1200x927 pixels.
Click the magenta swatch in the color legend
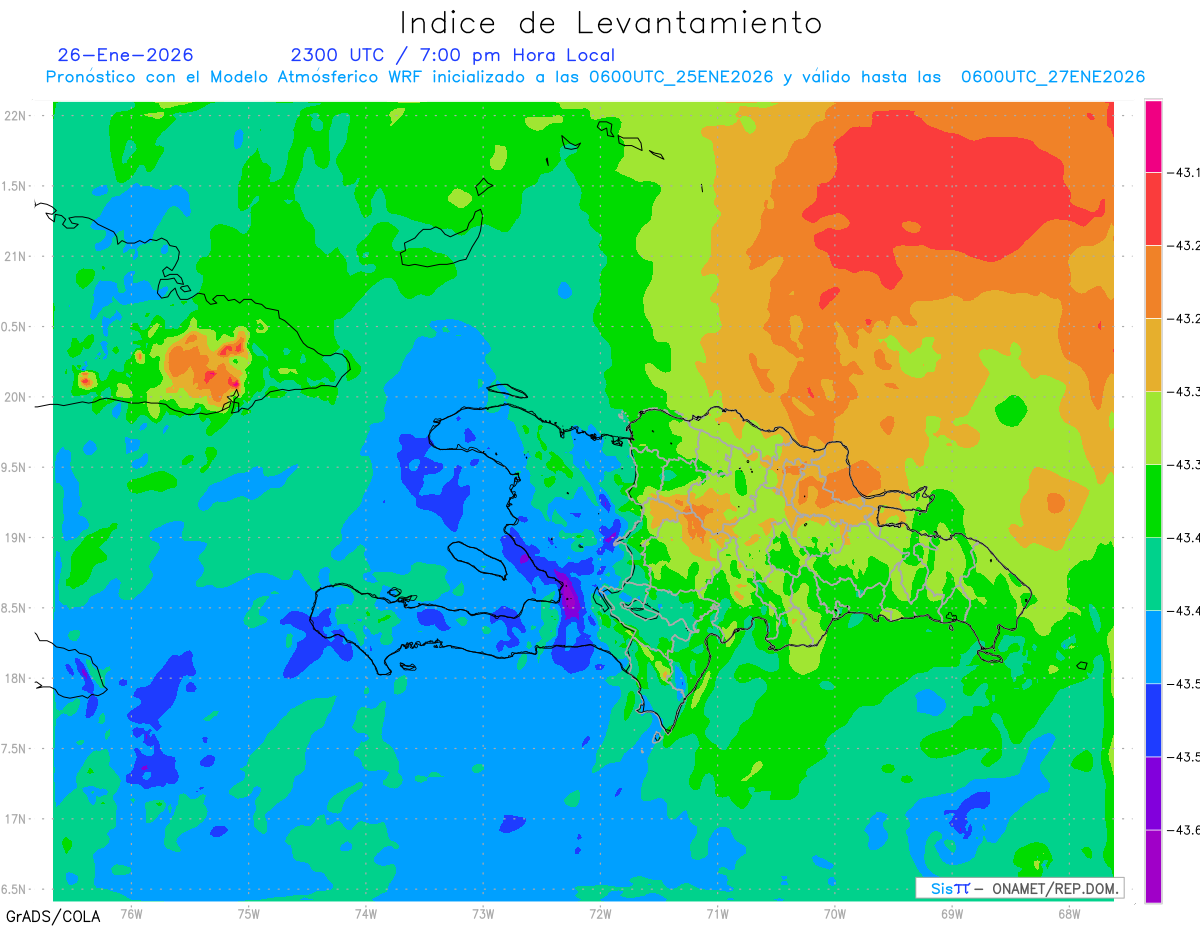[1153, 136]
